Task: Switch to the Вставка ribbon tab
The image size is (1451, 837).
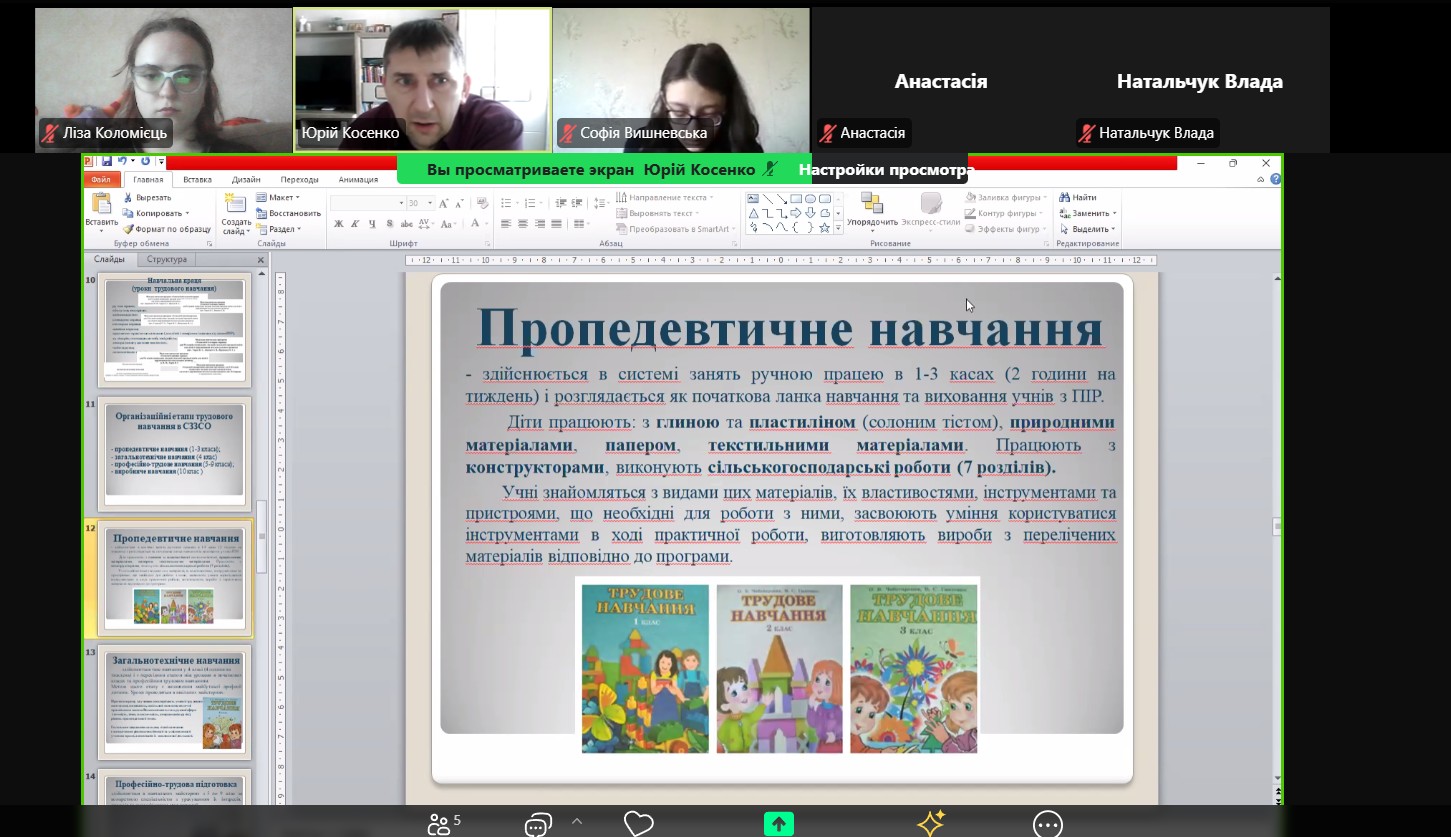Action: [x=197, y=180]
